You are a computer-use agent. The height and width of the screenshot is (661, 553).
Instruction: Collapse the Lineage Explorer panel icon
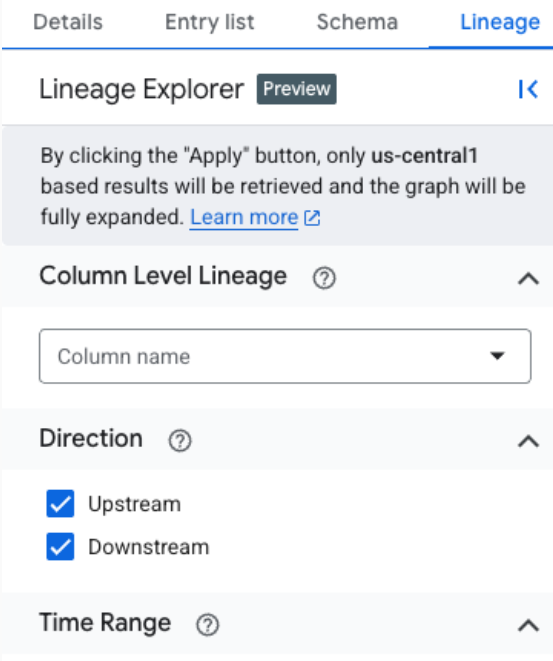coord(528,89)
